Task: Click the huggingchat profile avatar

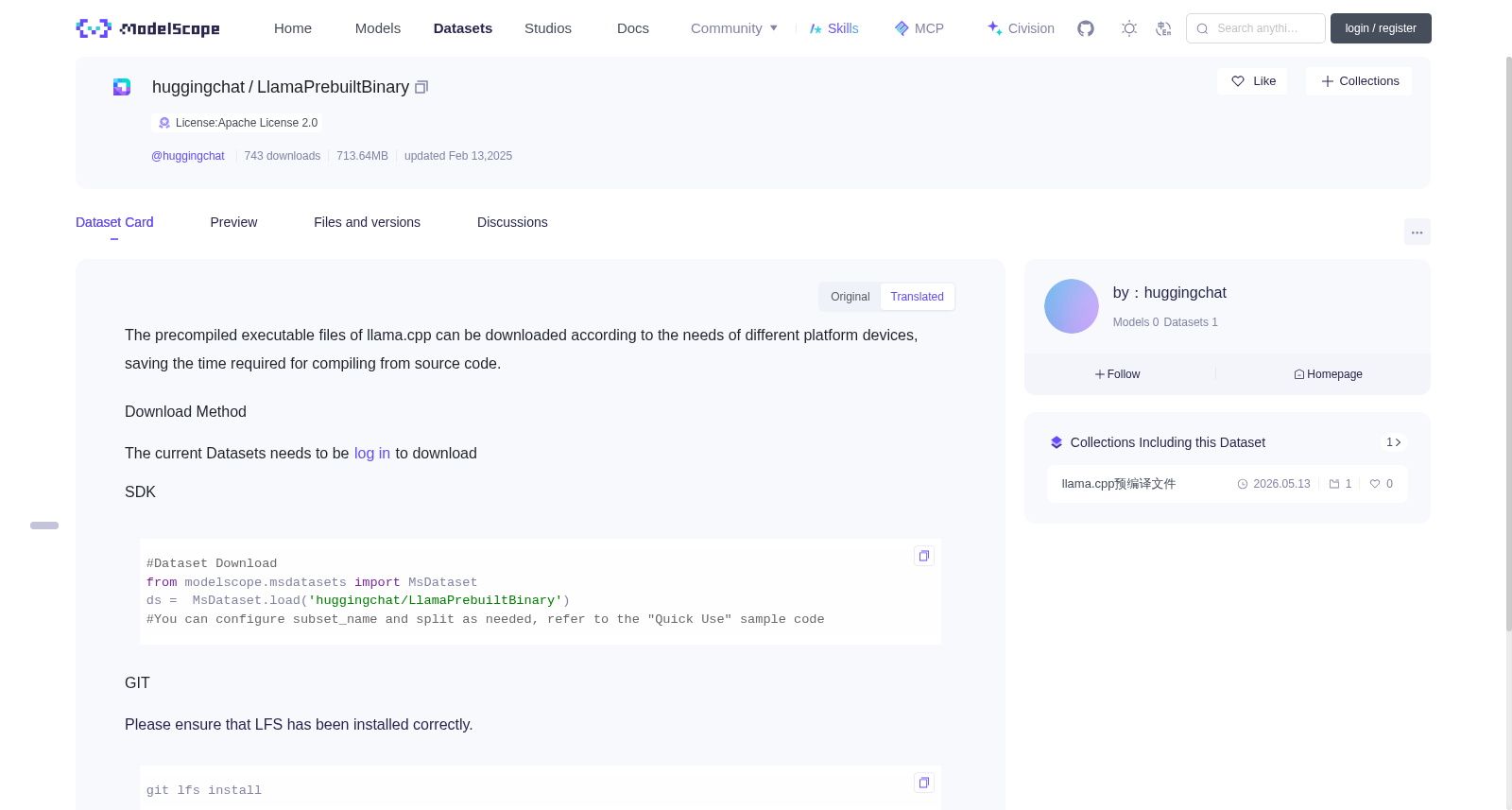Action: (x=1072, y=306)
